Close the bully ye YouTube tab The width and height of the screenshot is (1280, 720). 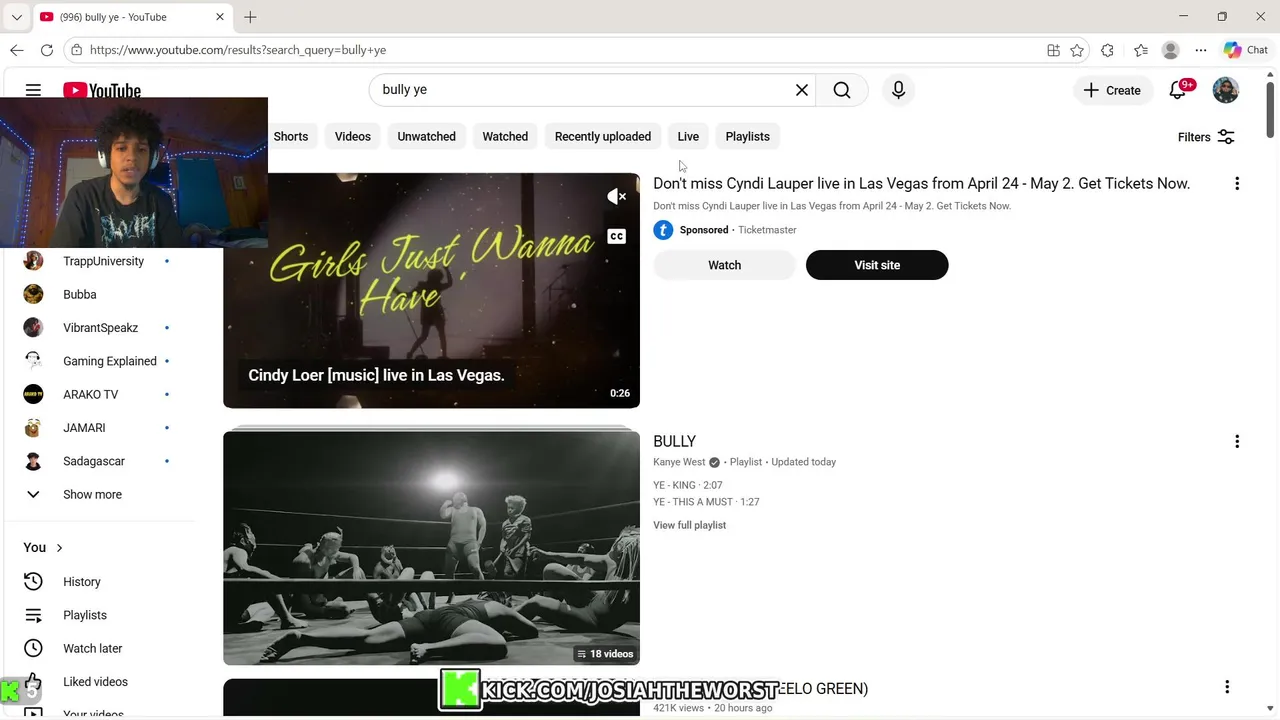point(220,17)
